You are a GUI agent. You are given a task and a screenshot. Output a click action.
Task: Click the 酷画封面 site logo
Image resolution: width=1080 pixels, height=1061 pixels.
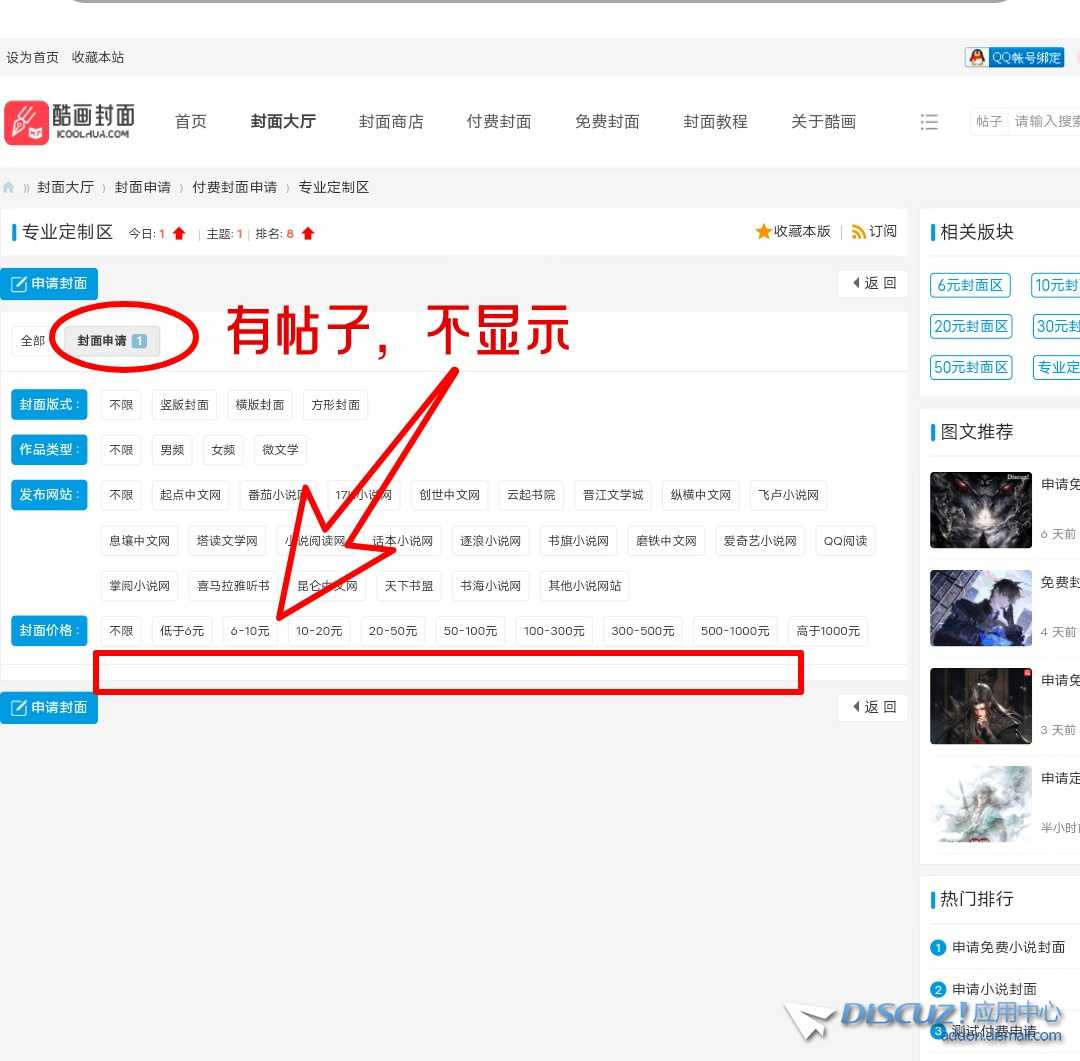tap(70, 122)
